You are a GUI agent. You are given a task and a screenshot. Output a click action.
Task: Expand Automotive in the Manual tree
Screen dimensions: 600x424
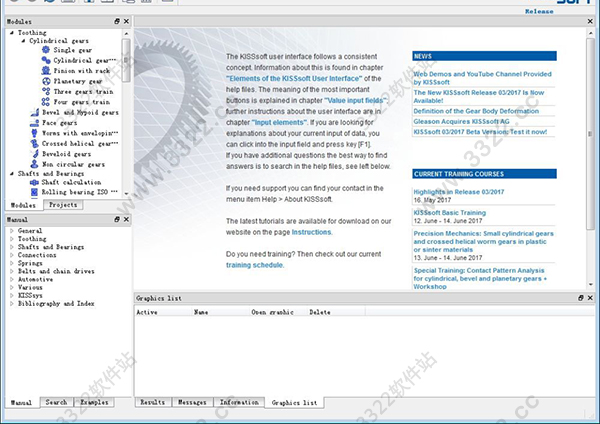point(11,279)
